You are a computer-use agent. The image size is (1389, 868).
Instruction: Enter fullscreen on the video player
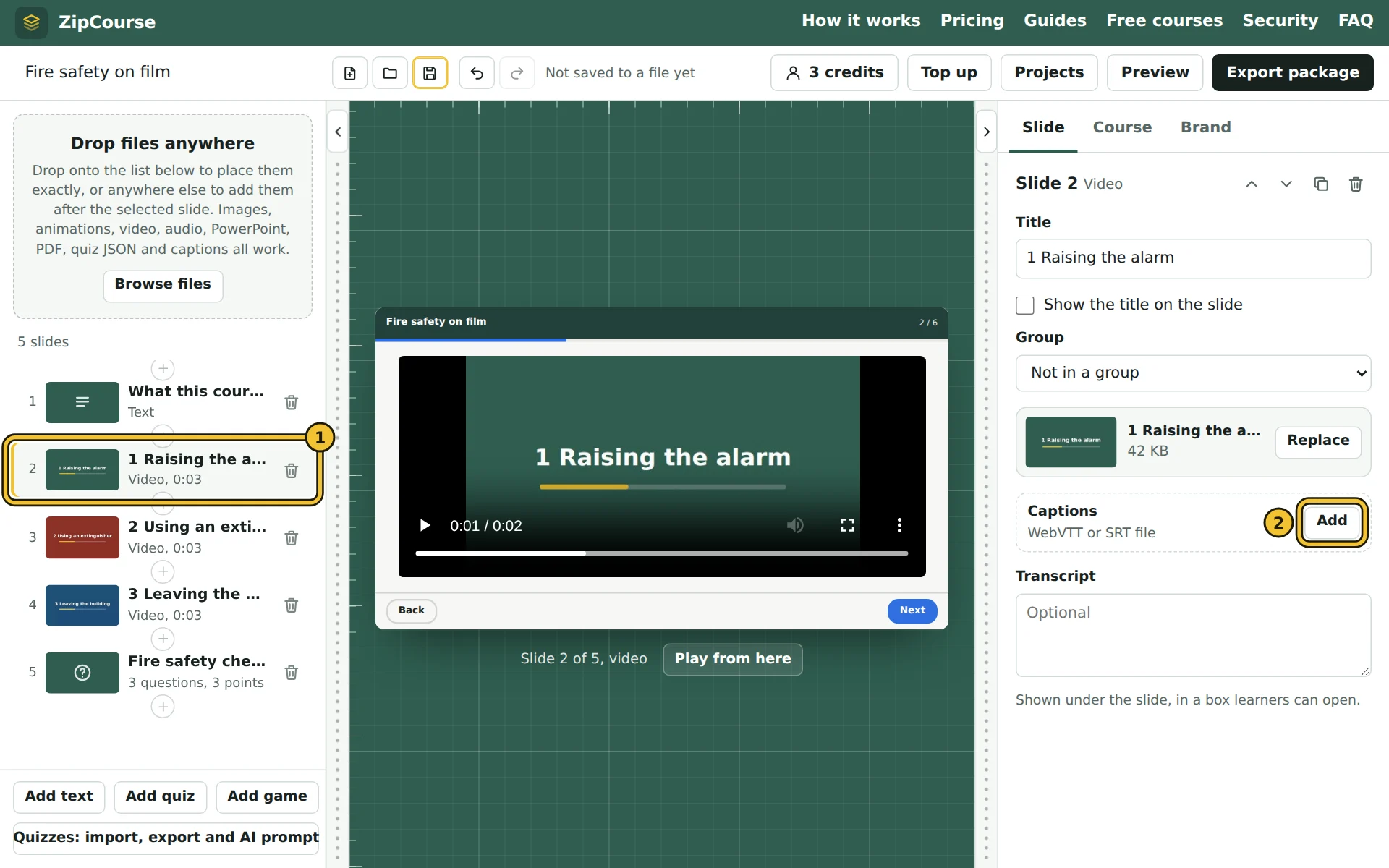point(847,525)
